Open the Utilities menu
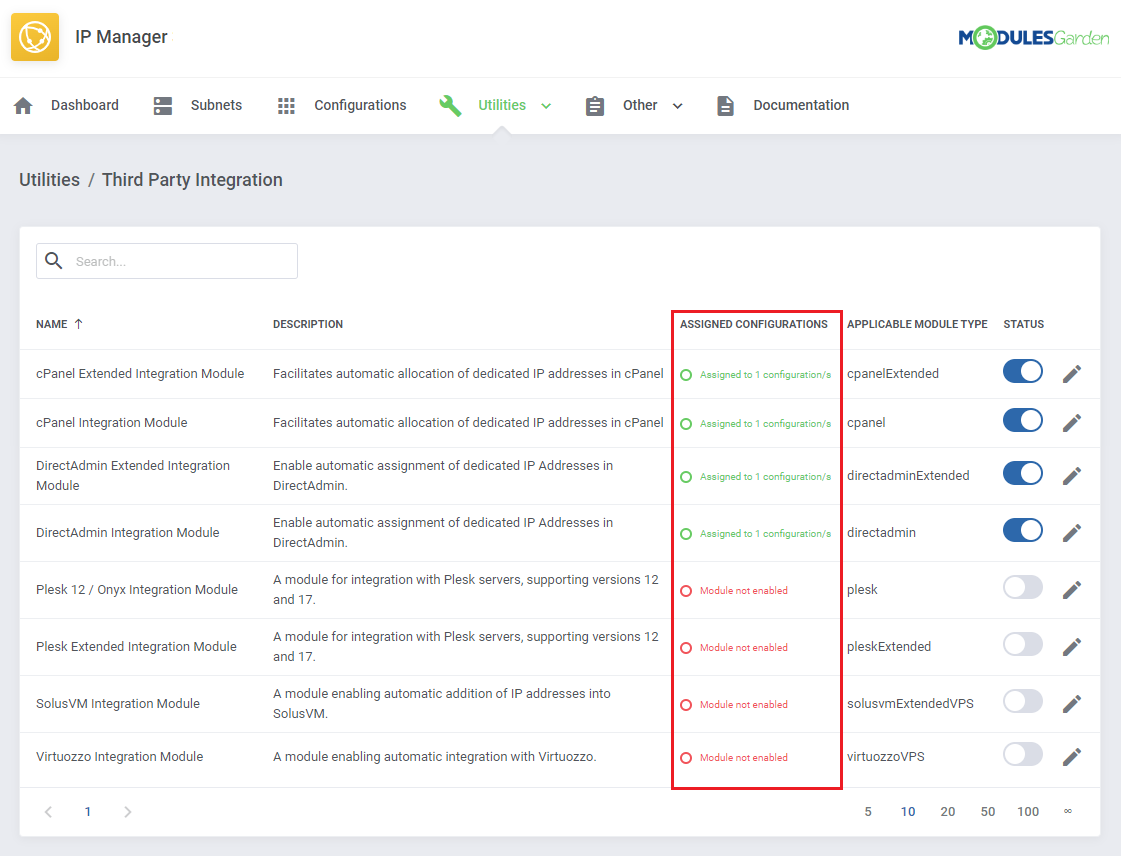Screen dimensions: 1121x856 pyautogui.click(x=502, y=105)
